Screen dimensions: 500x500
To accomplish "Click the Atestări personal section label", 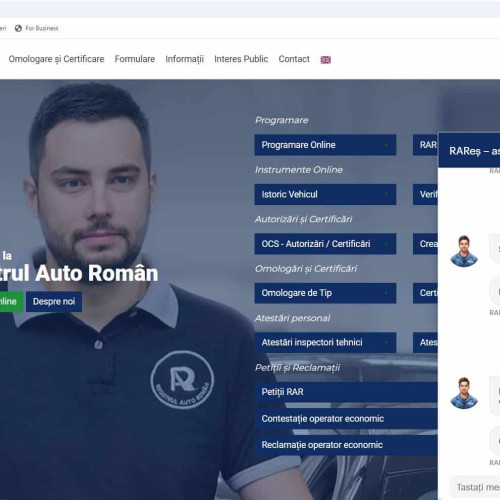I will (x=293, y=318).
